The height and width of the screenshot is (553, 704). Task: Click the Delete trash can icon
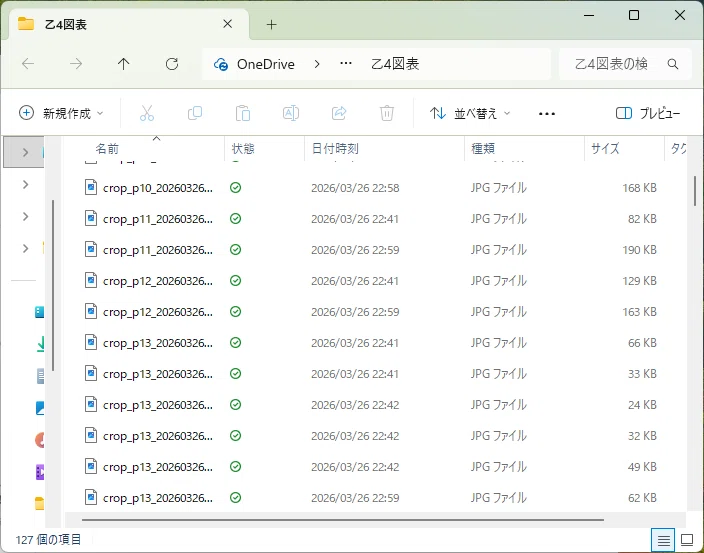[387, 113]
